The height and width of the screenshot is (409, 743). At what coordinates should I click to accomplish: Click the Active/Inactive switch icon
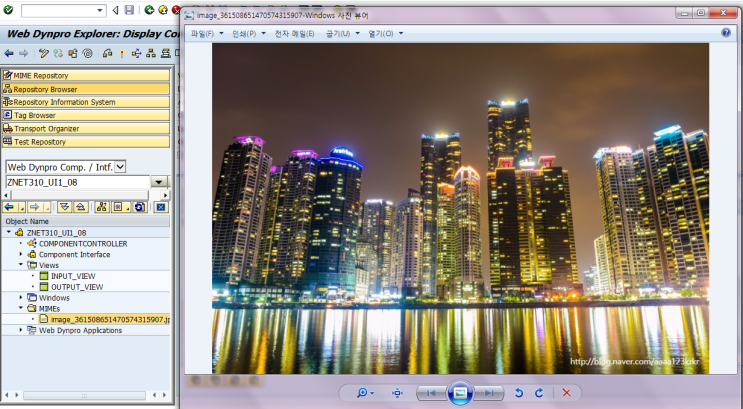(x=58, y=54)
